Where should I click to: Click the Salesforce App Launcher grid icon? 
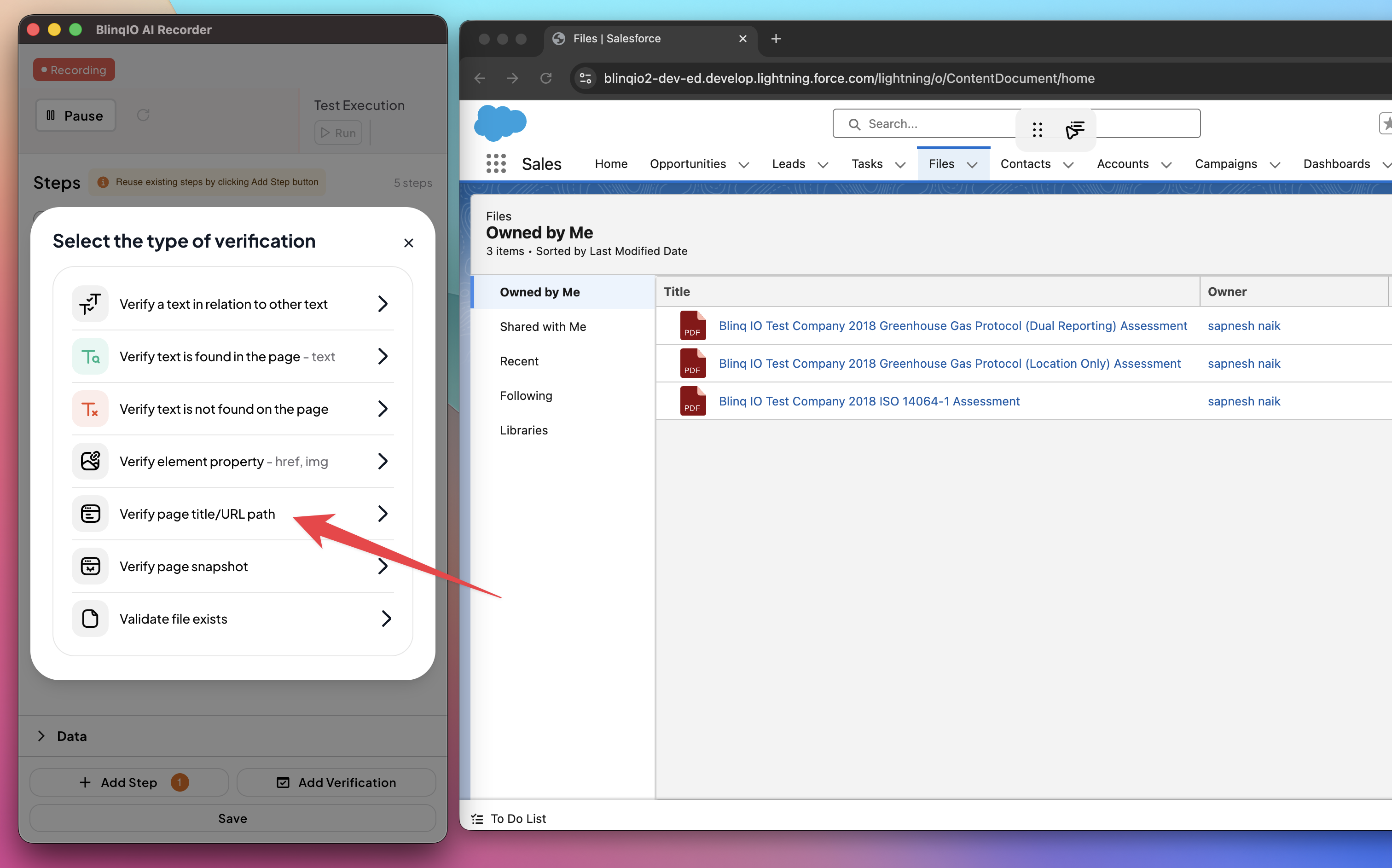(x=496, y=163)
